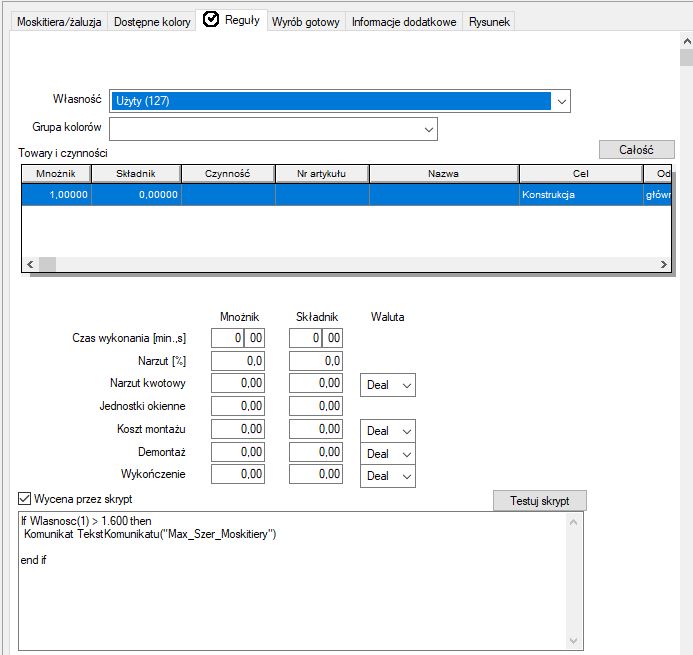
Task: Click the Testuj skrypt button
Action: [x=540, y=501]
